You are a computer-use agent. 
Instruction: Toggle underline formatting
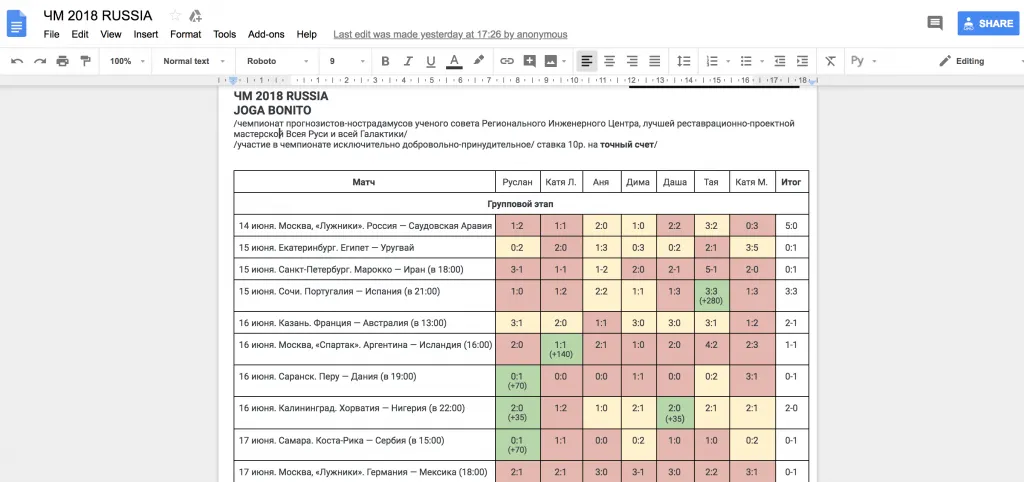[x=431, y=61]
